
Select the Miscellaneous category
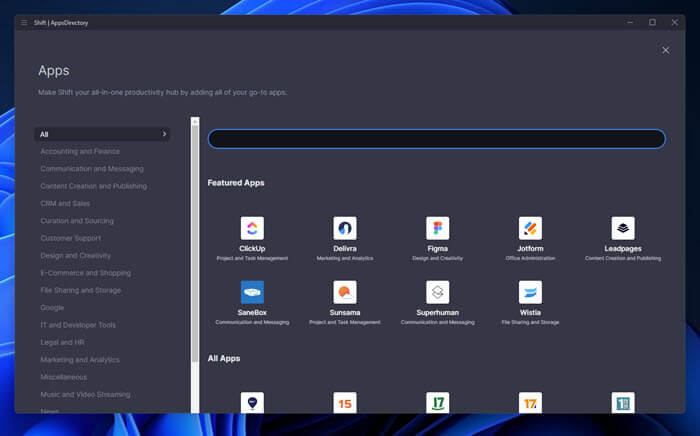point(64,377)
